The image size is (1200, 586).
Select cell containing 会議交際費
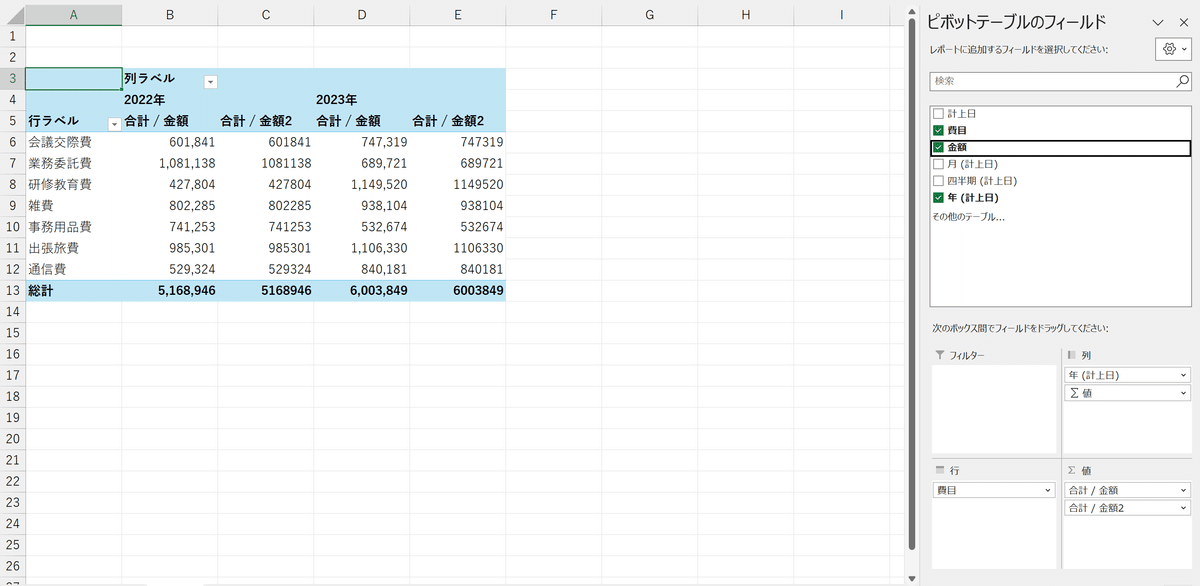click(x=73, y=142)
